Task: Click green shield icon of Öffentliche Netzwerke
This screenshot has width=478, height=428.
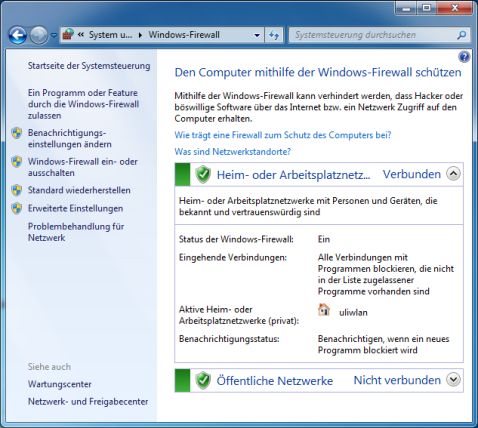Action: 203,380
